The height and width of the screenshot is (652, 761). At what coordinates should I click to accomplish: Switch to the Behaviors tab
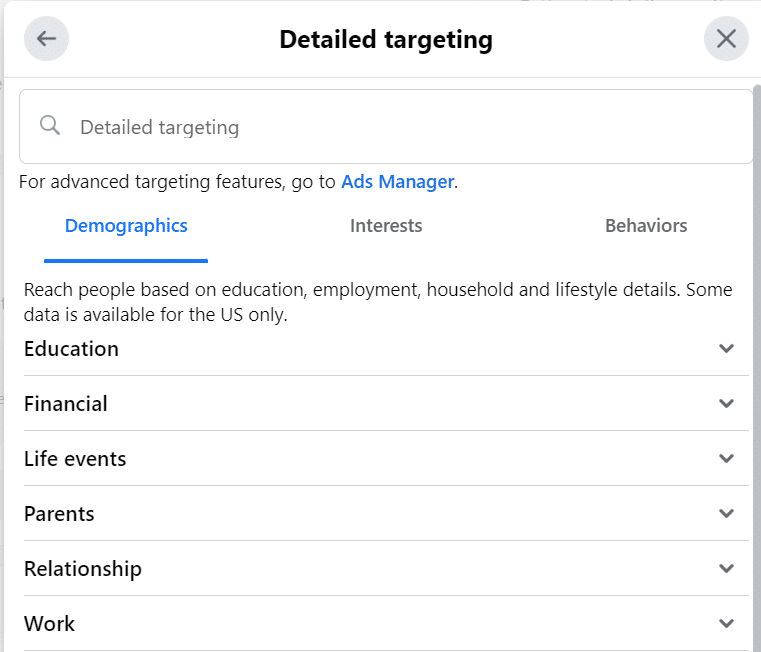pos(646,226)
